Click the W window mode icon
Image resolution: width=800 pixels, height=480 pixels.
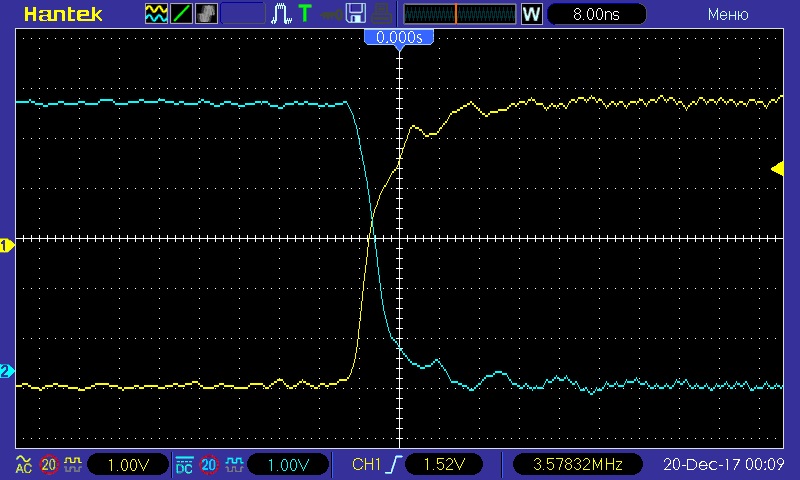(x=531, y=14)
